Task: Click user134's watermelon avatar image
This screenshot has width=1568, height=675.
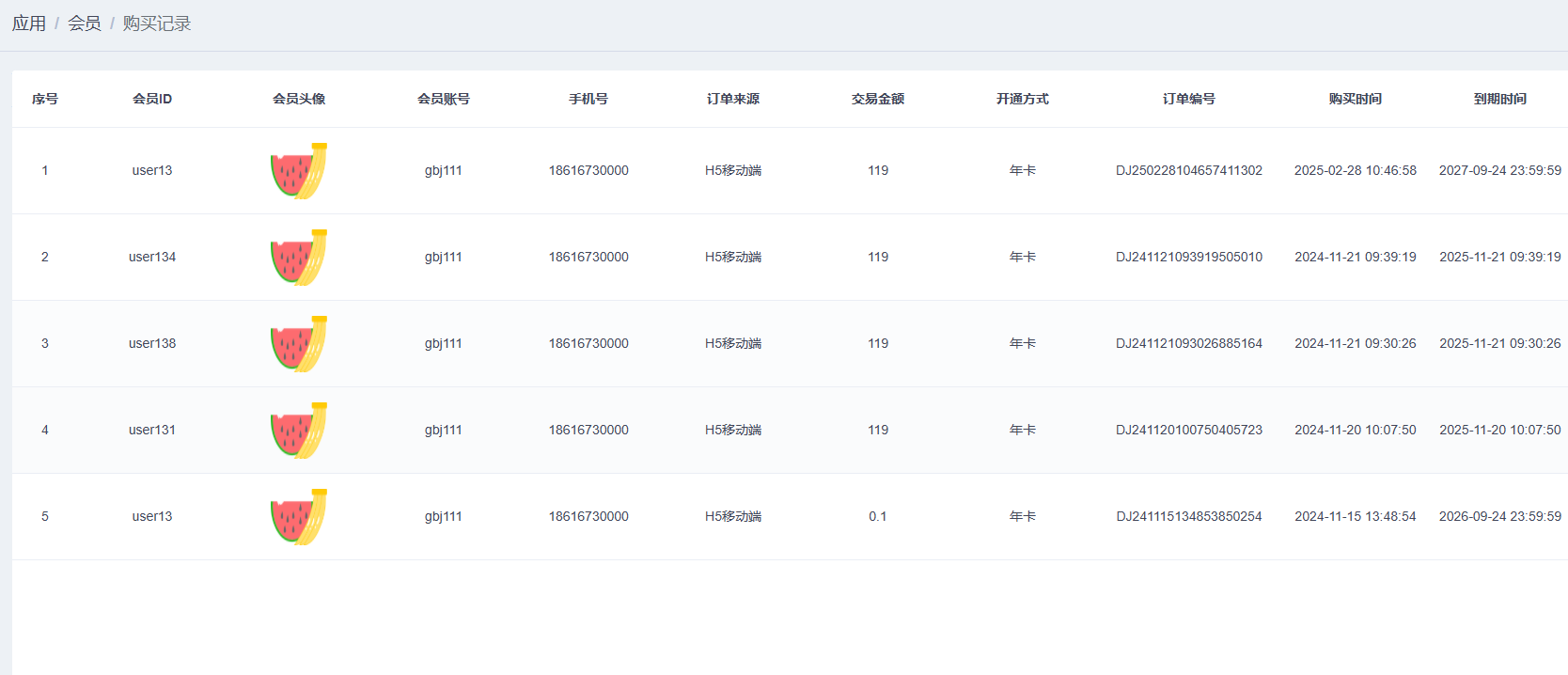Action: pyautogui.click(x=299, y=258)
